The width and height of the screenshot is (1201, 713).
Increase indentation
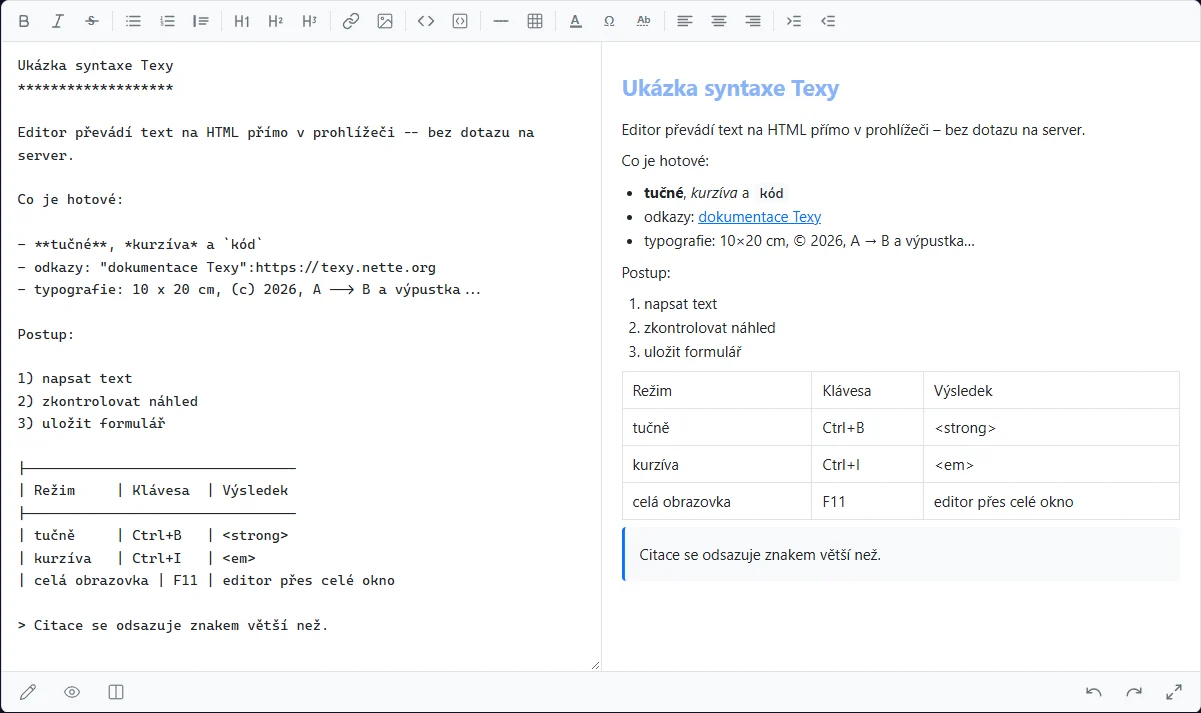tap(794, 21)
